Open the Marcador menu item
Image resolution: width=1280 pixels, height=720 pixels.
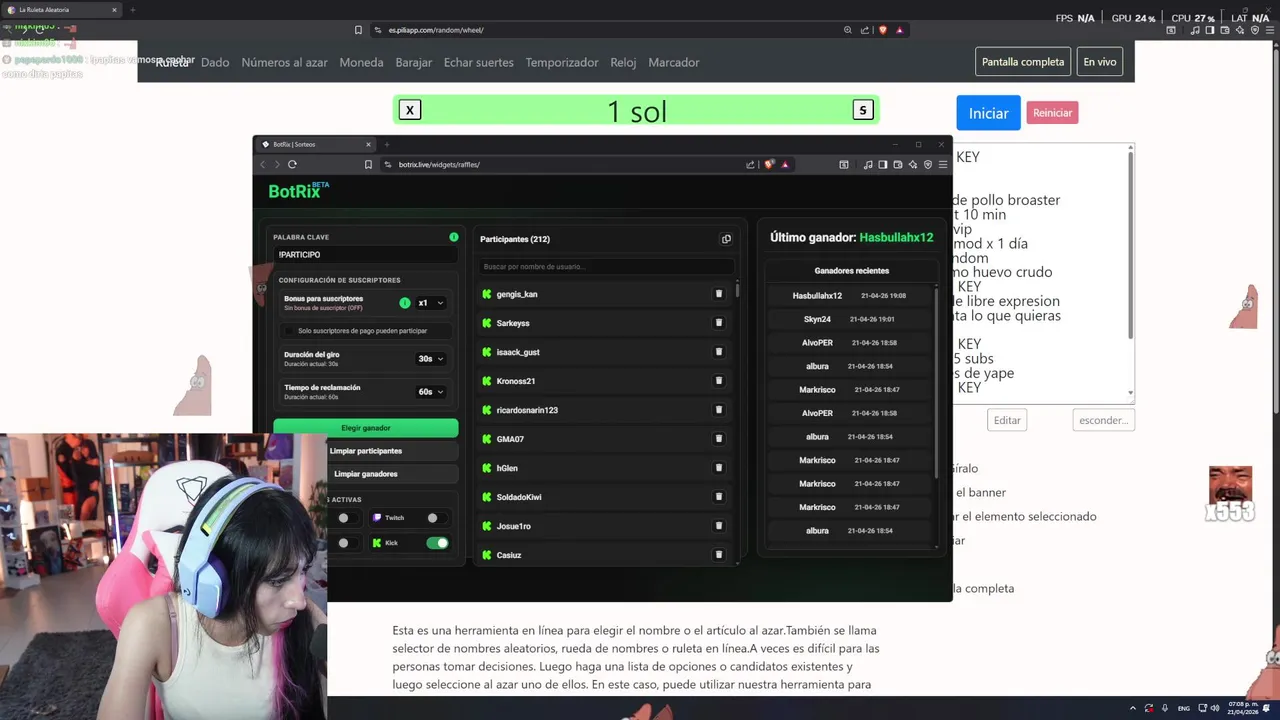point(674,62)
